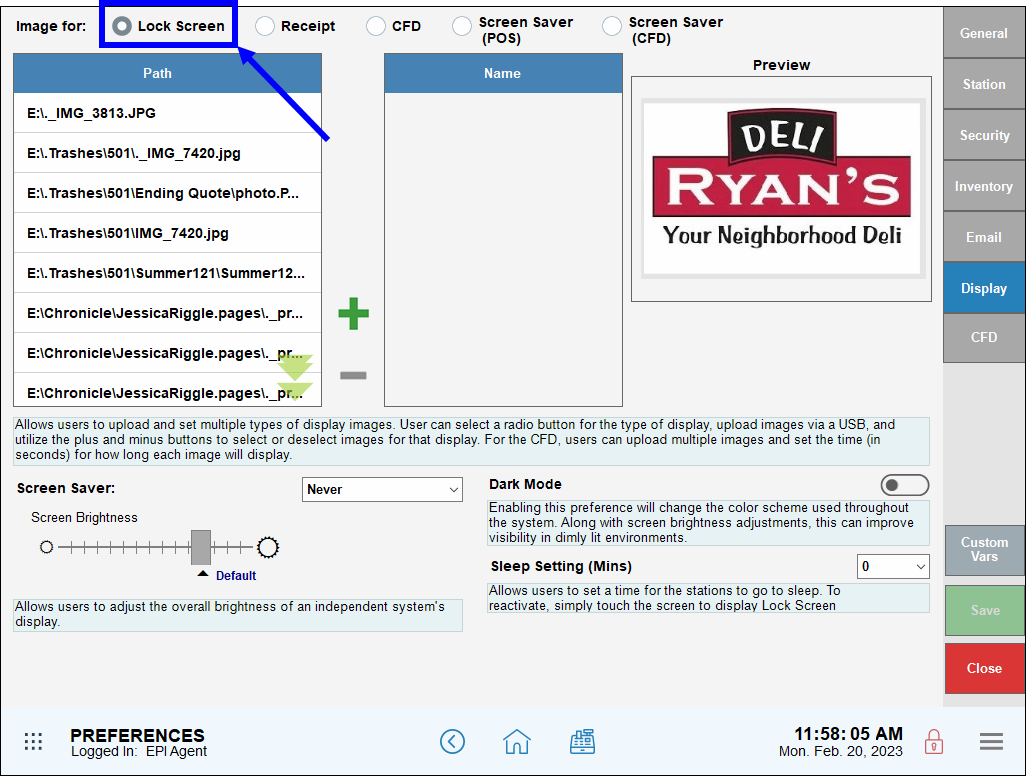Image resolution: width=1026 pixels, height=776 pixels.
Task: Click the Ryan's Deli preview image
Action: pyautogui.click(x=781, y=189)
